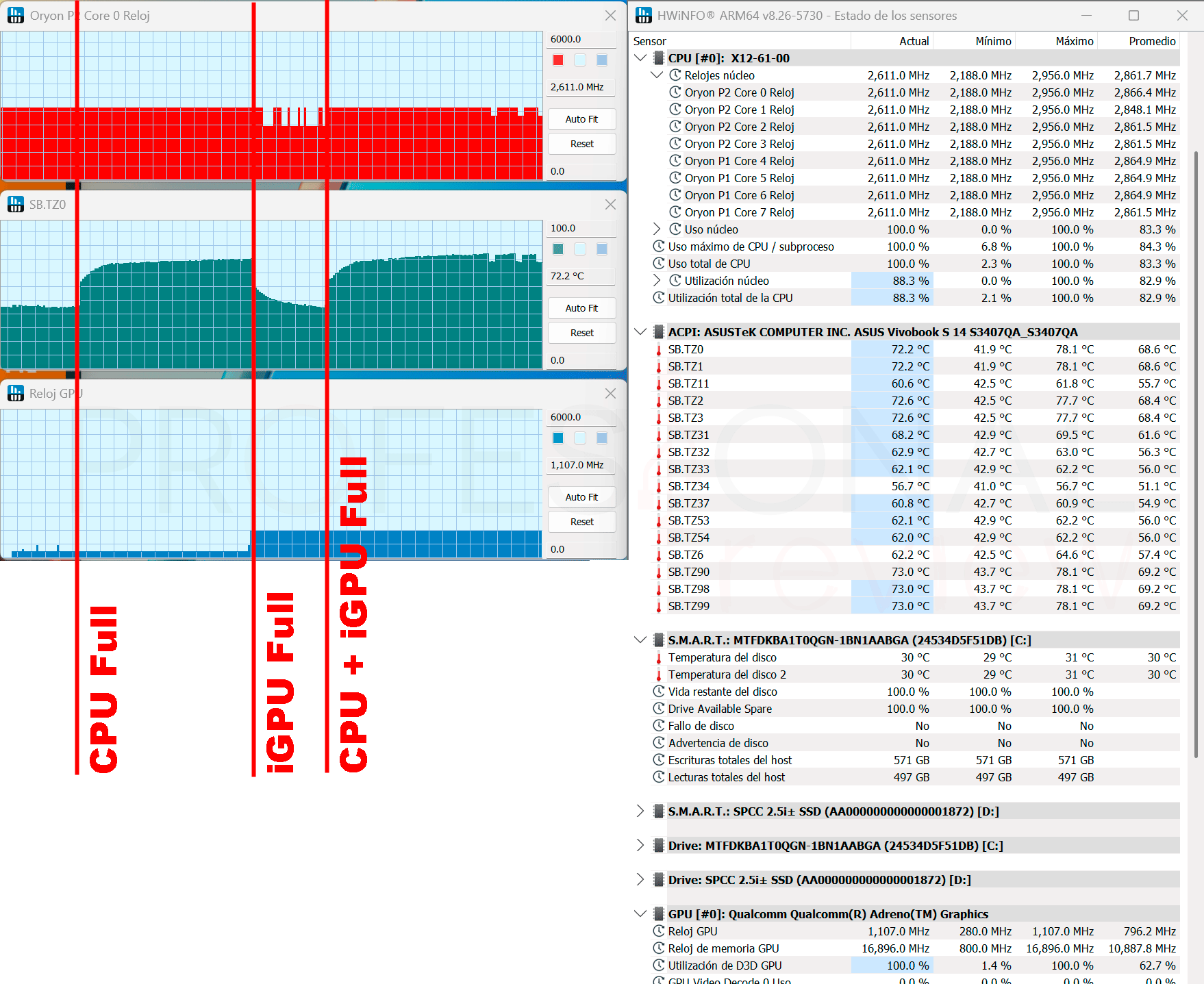Click Reset in the SB.TZ0 graph window
Image resolution: width=1204 pixels, height=984 pixels.
click(581, 333)
